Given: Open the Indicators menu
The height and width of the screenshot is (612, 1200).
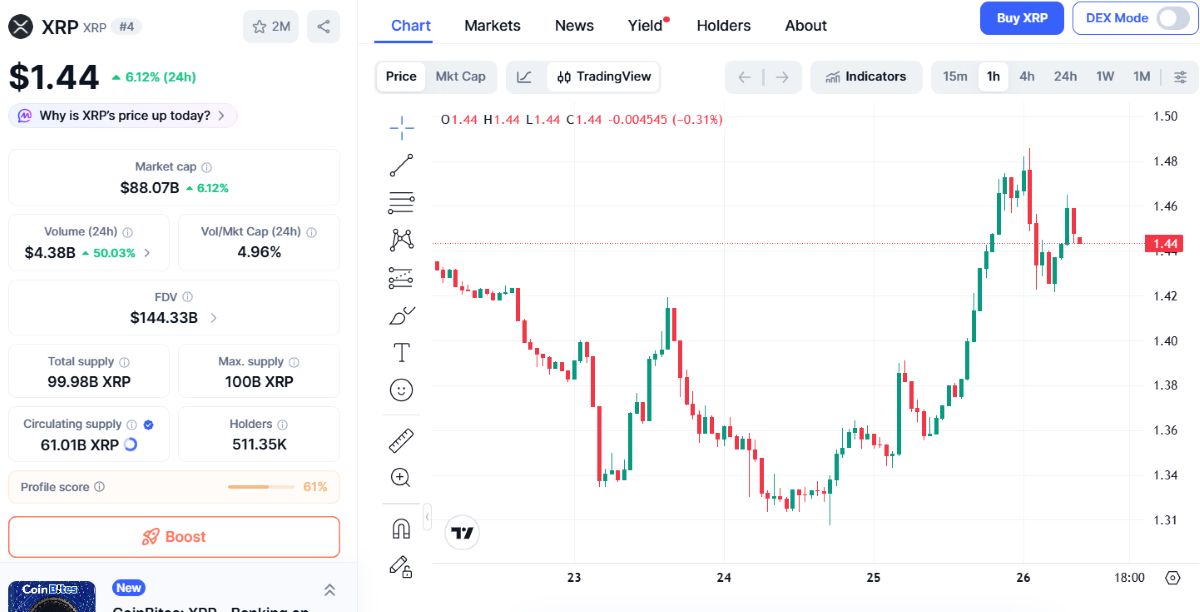Looking at the screenshot, I should (x=865, y=77).
